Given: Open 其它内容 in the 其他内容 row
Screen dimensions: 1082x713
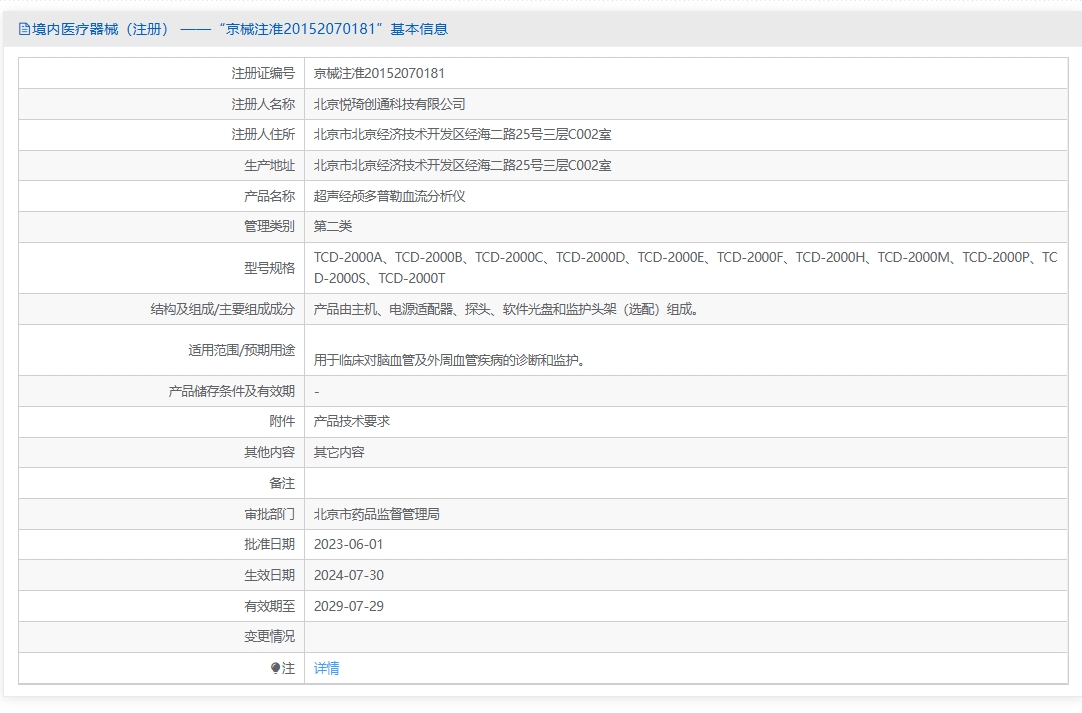Looking at the screenshot, I should click(x=339, y=452).
